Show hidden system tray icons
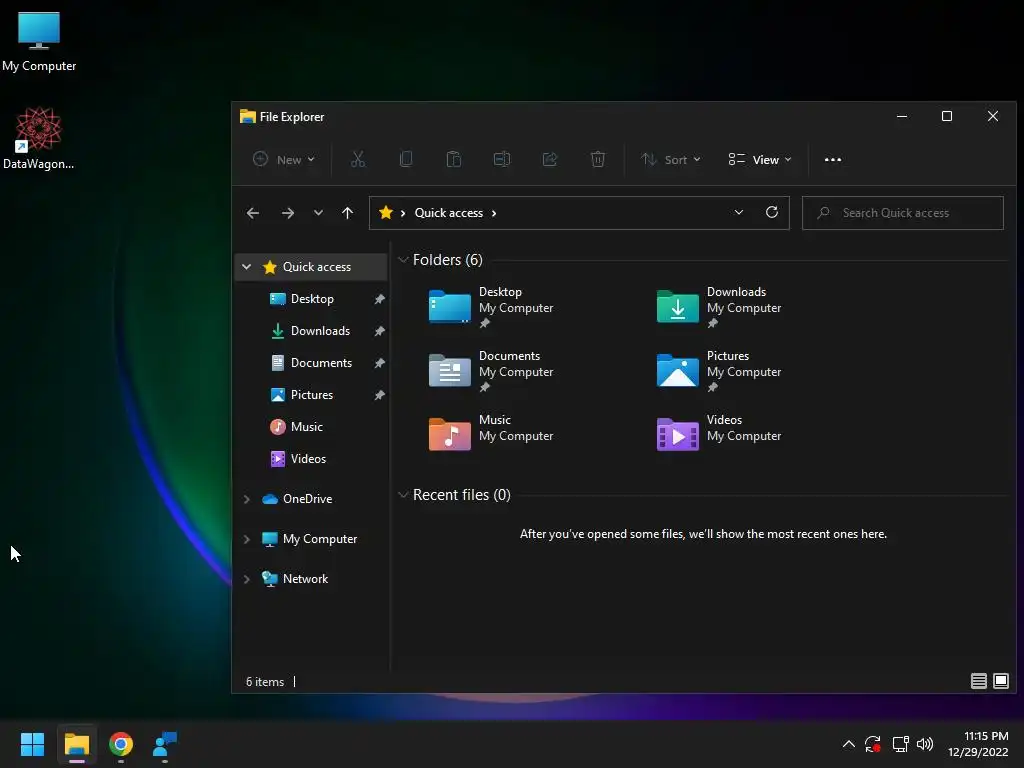This screenshot has height=768, width=1024. 848,744
